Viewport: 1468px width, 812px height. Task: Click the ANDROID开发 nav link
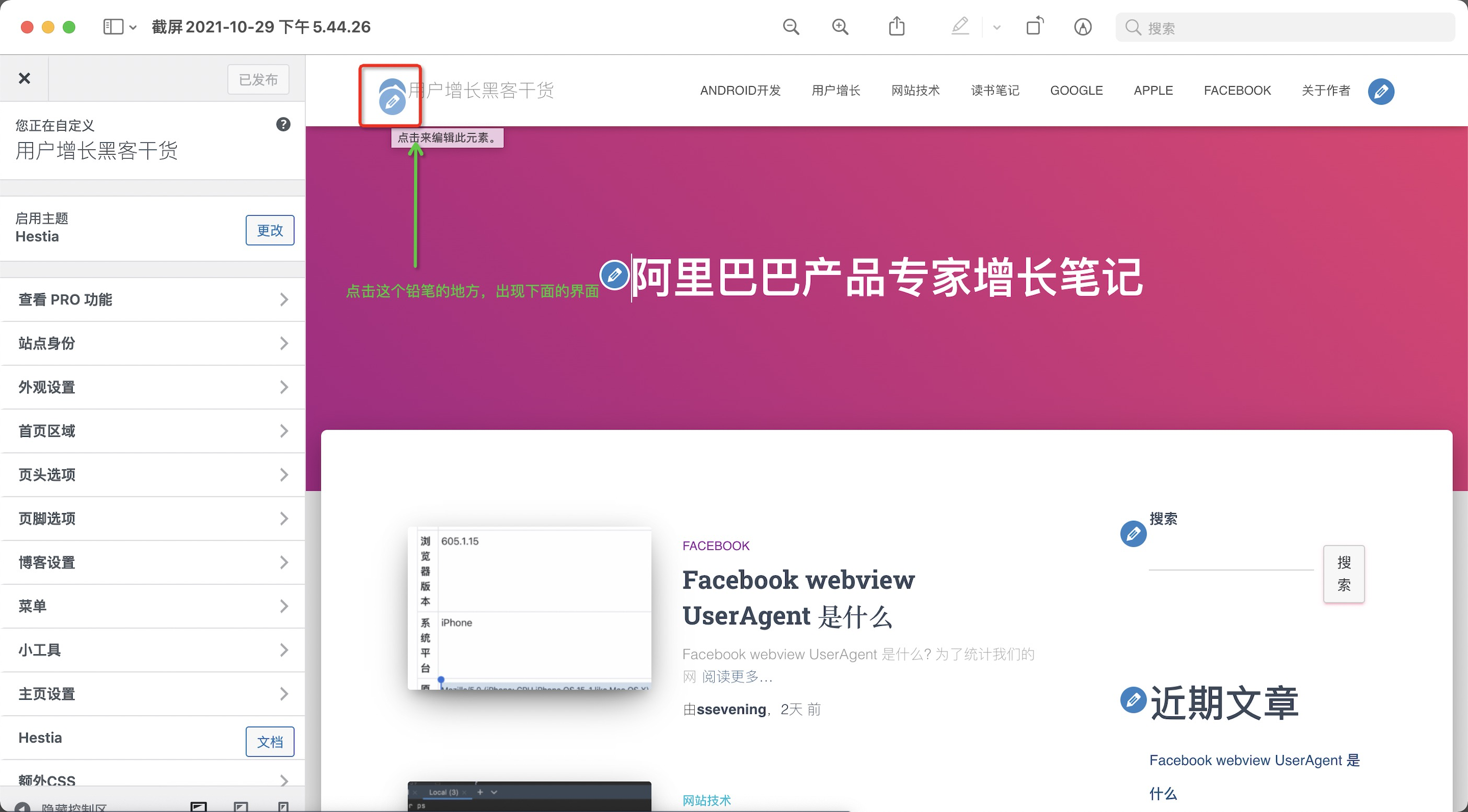(x=740, y=90)
